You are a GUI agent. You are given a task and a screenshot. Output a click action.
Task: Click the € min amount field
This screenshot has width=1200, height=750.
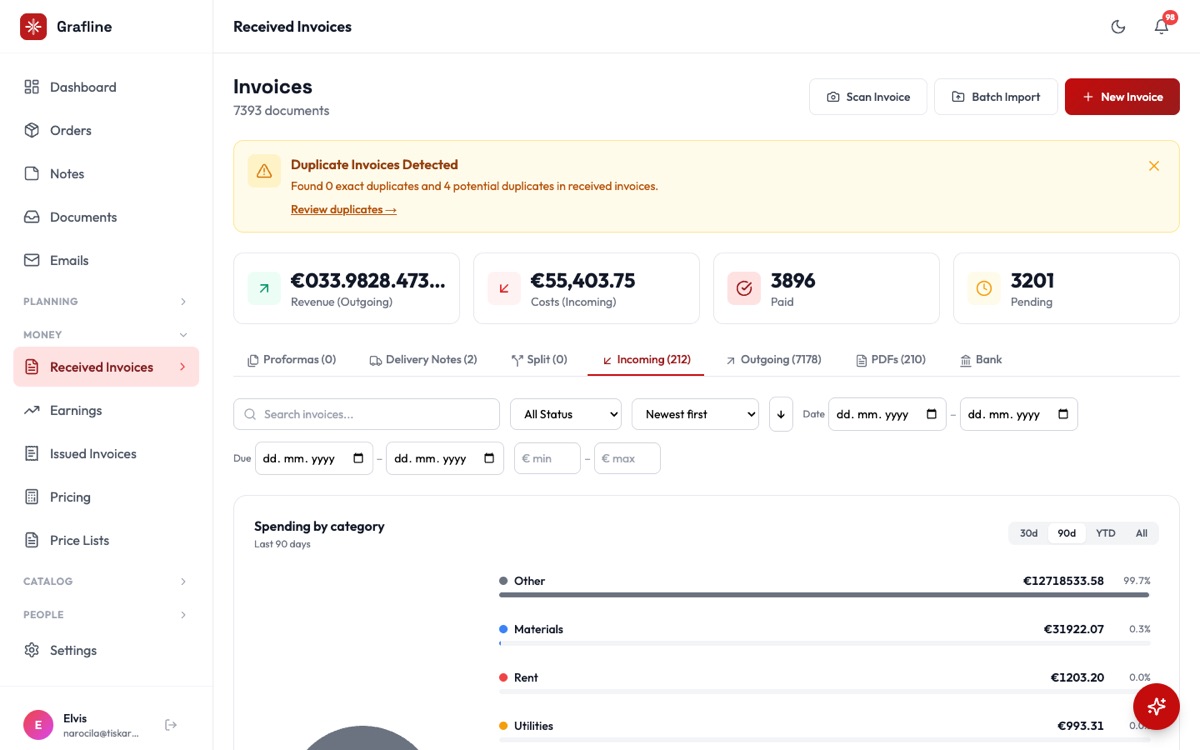[547, 458]
